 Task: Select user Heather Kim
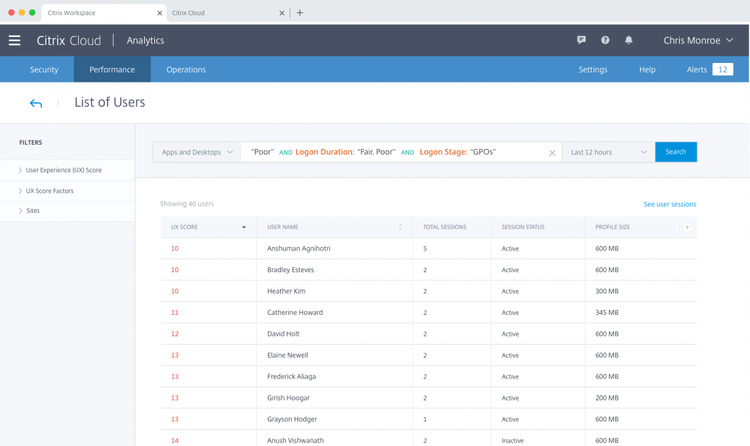[x=286, y=291]
